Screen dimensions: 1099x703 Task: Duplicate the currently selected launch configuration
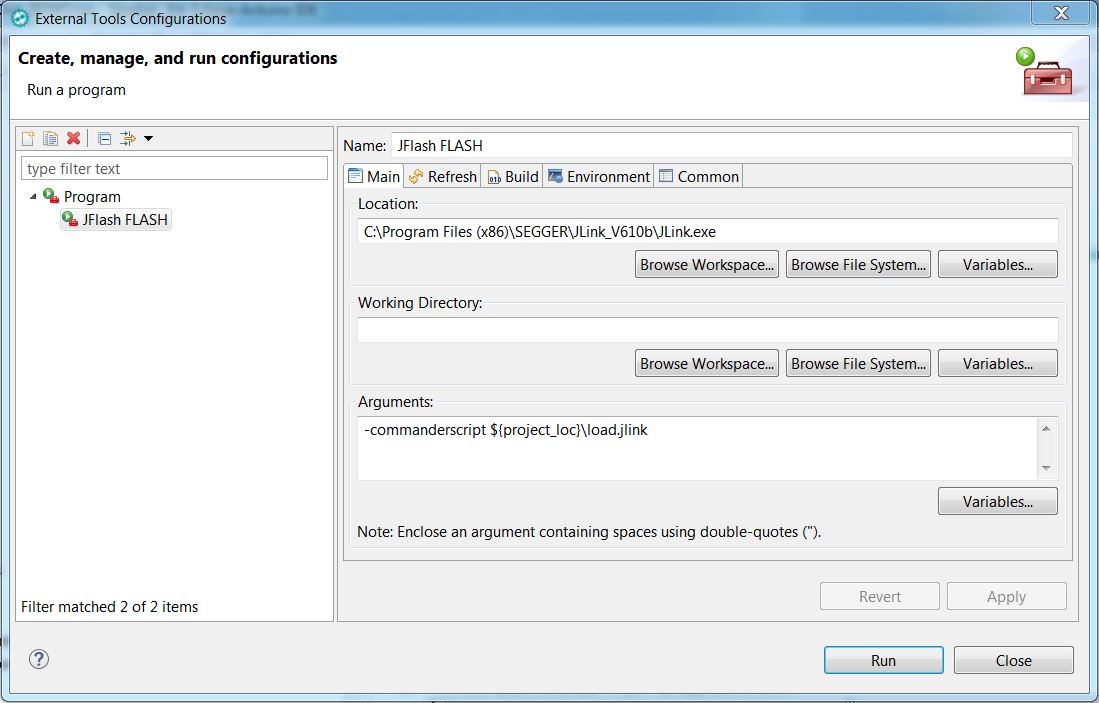point(51,138)
